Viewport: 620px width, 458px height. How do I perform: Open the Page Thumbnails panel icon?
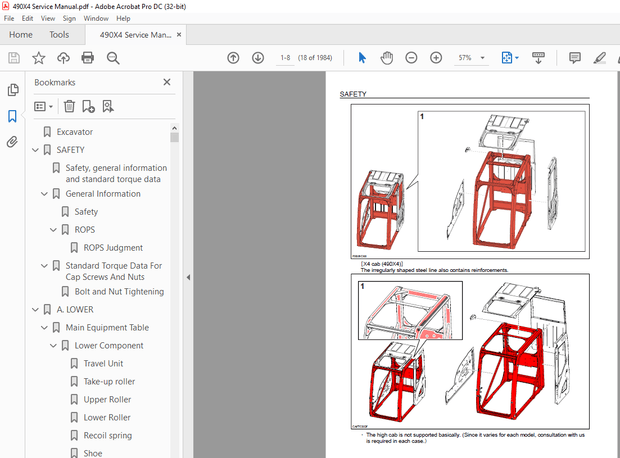[13, 90]
